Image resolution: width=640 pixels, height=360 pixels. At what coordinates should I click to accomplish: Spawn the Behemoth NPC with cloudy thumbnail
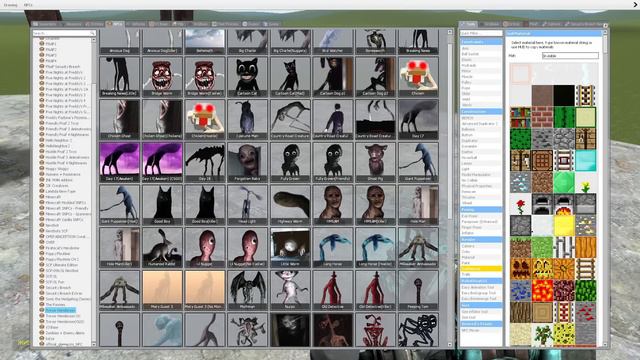point(204,42)
